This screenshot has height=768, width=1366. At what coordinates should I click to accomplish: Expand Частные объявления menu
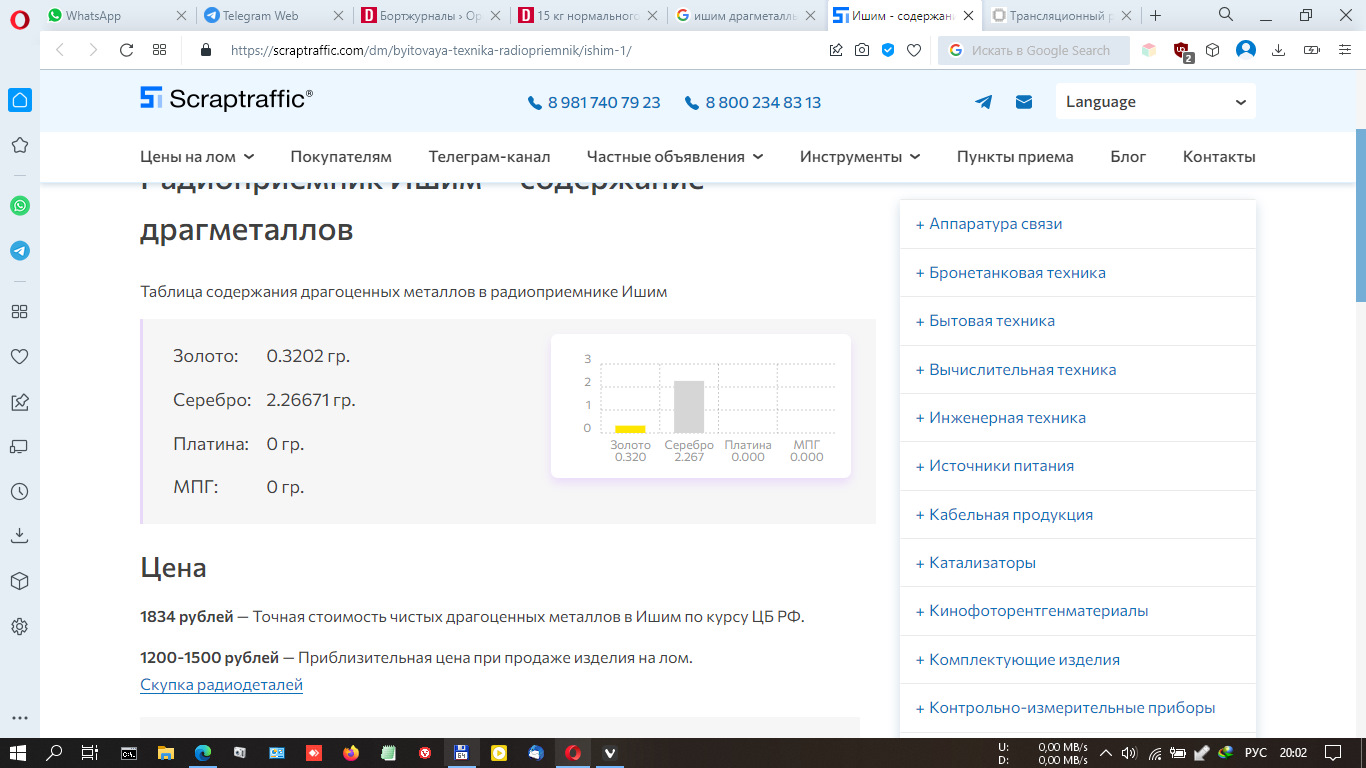675,157
